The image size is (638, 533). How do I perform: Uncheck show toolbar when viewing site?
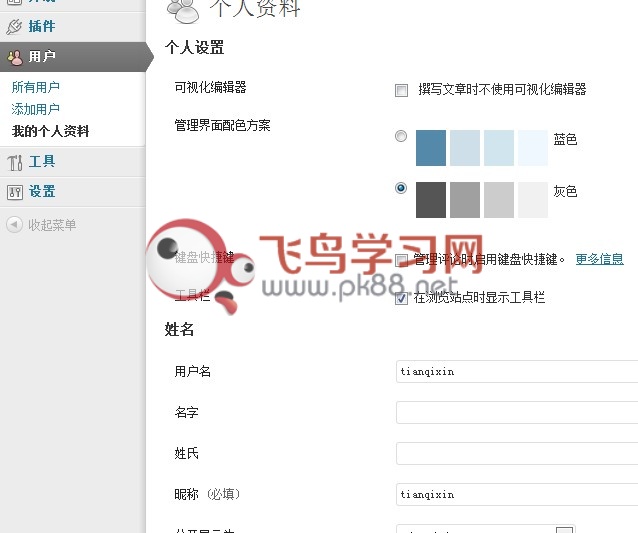click(x=402, y=298)
